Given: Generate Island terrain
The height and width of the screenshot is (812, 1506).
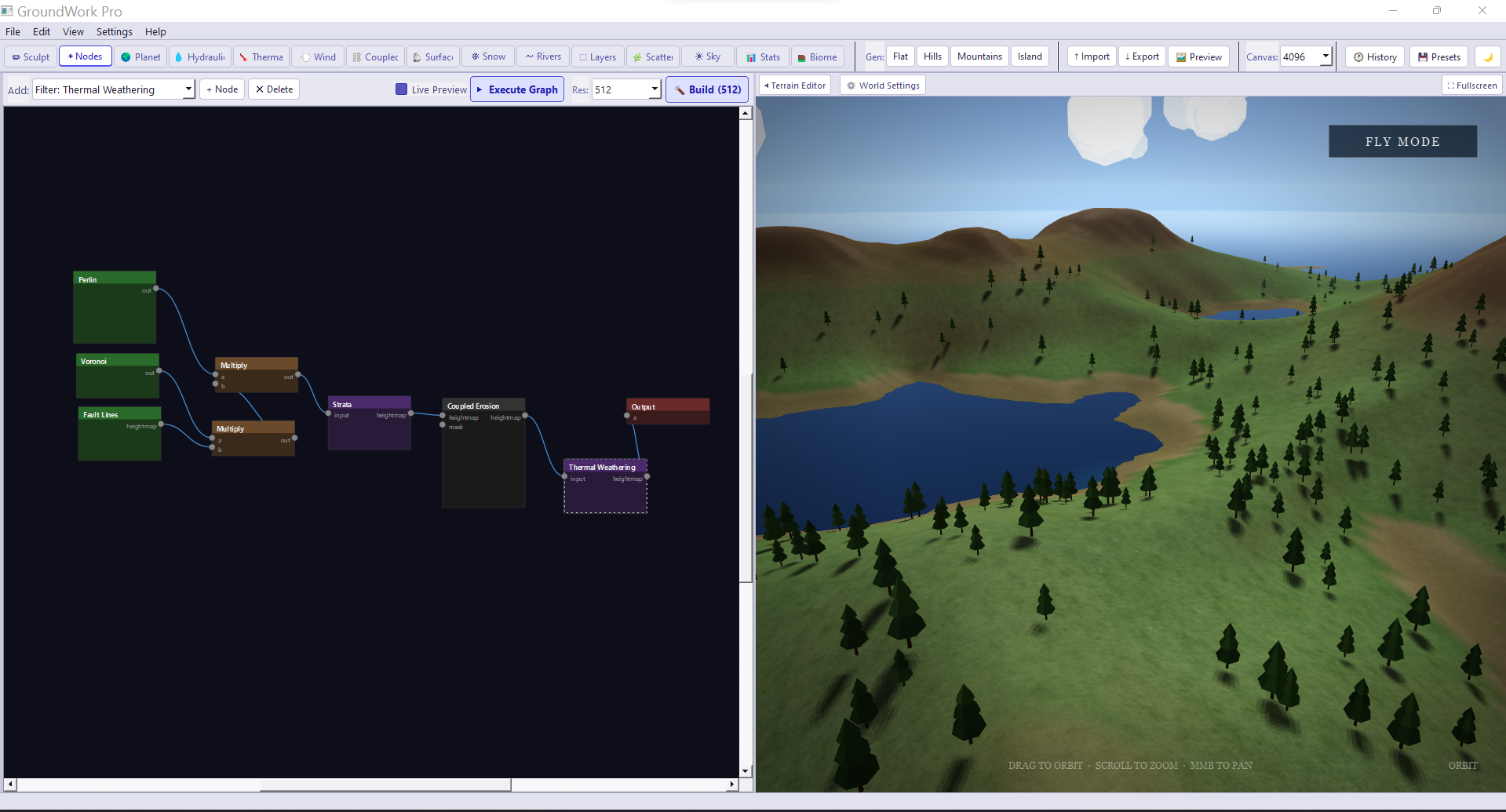Looking at the screenshot, I should (x=1030, y=56).
